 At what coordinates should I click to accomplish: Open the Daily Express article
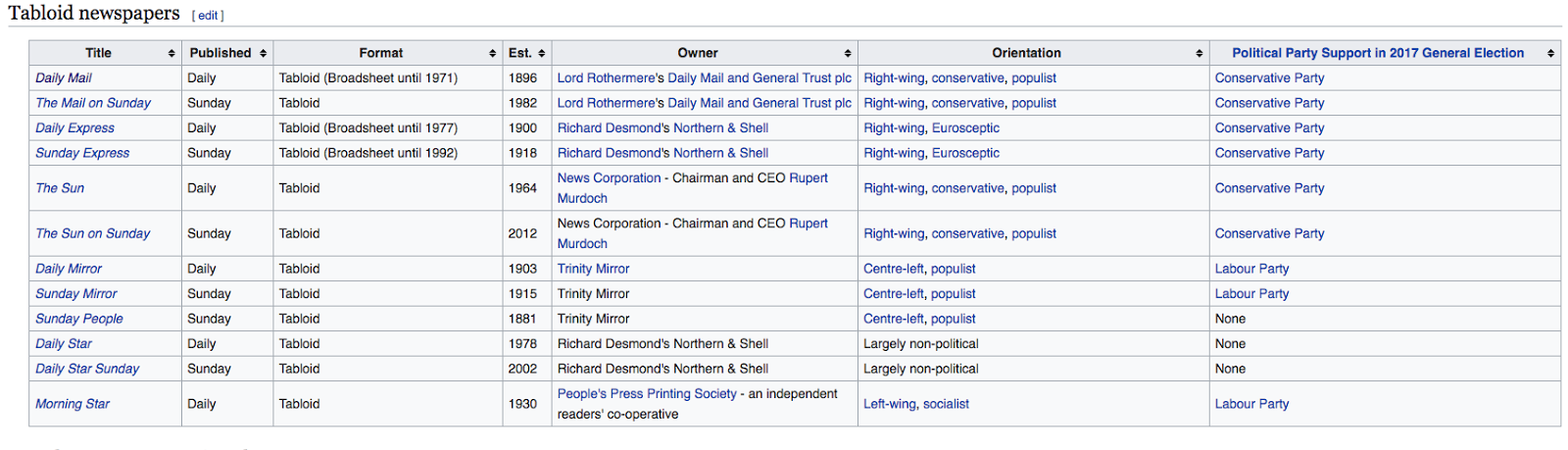click(74, 128)
